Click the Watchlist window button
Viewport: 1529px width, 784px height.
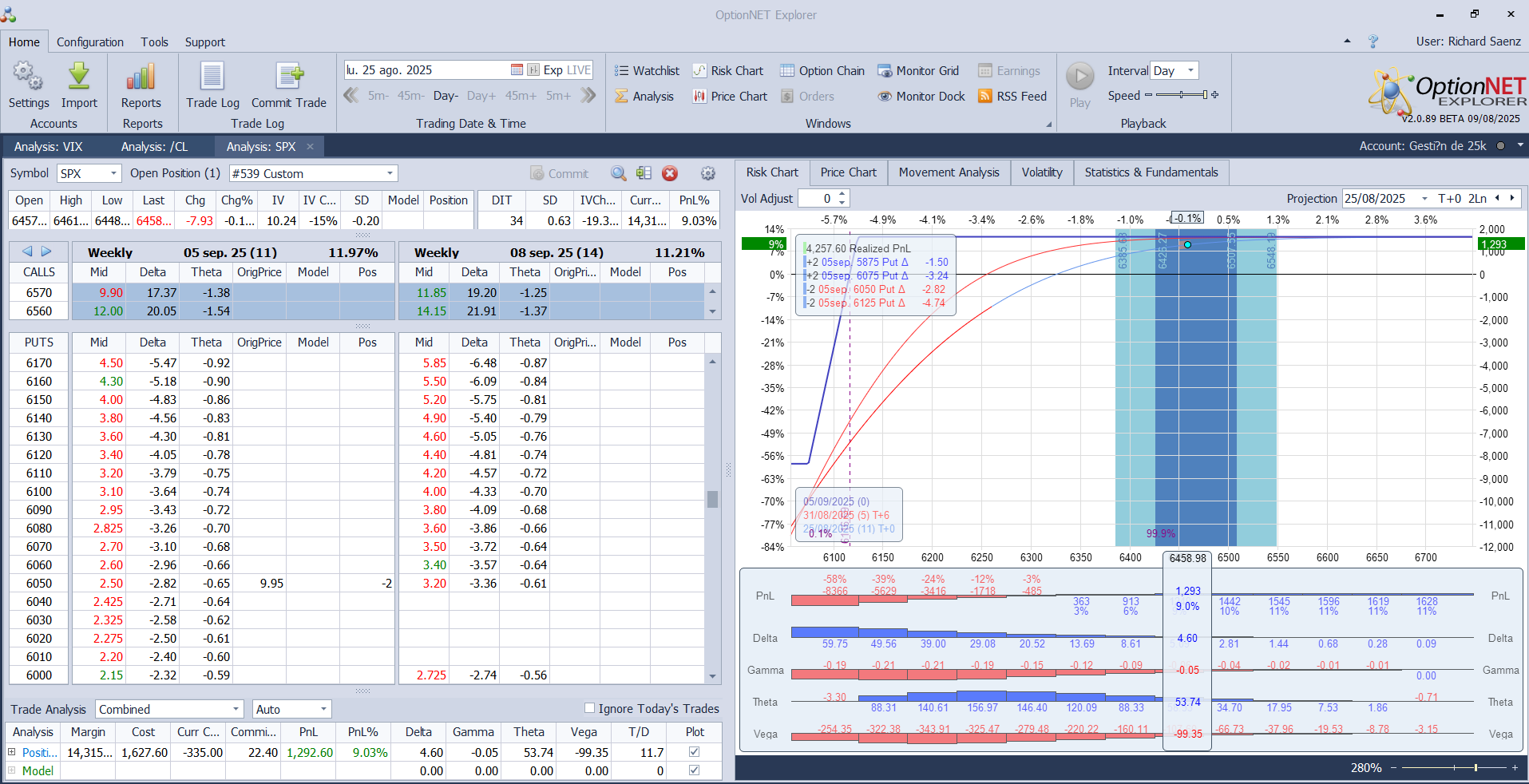click(x=647, y=71)
